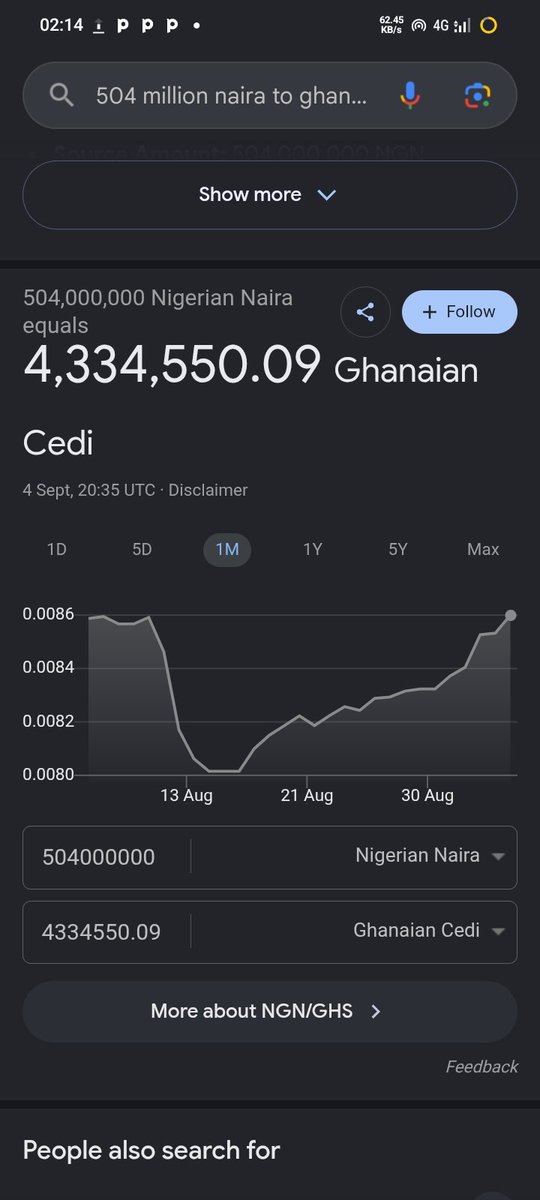Viewport: 540px width, 1200px height.
Task: Edit the 504000000 amount field
Action: tap(106, 857)
